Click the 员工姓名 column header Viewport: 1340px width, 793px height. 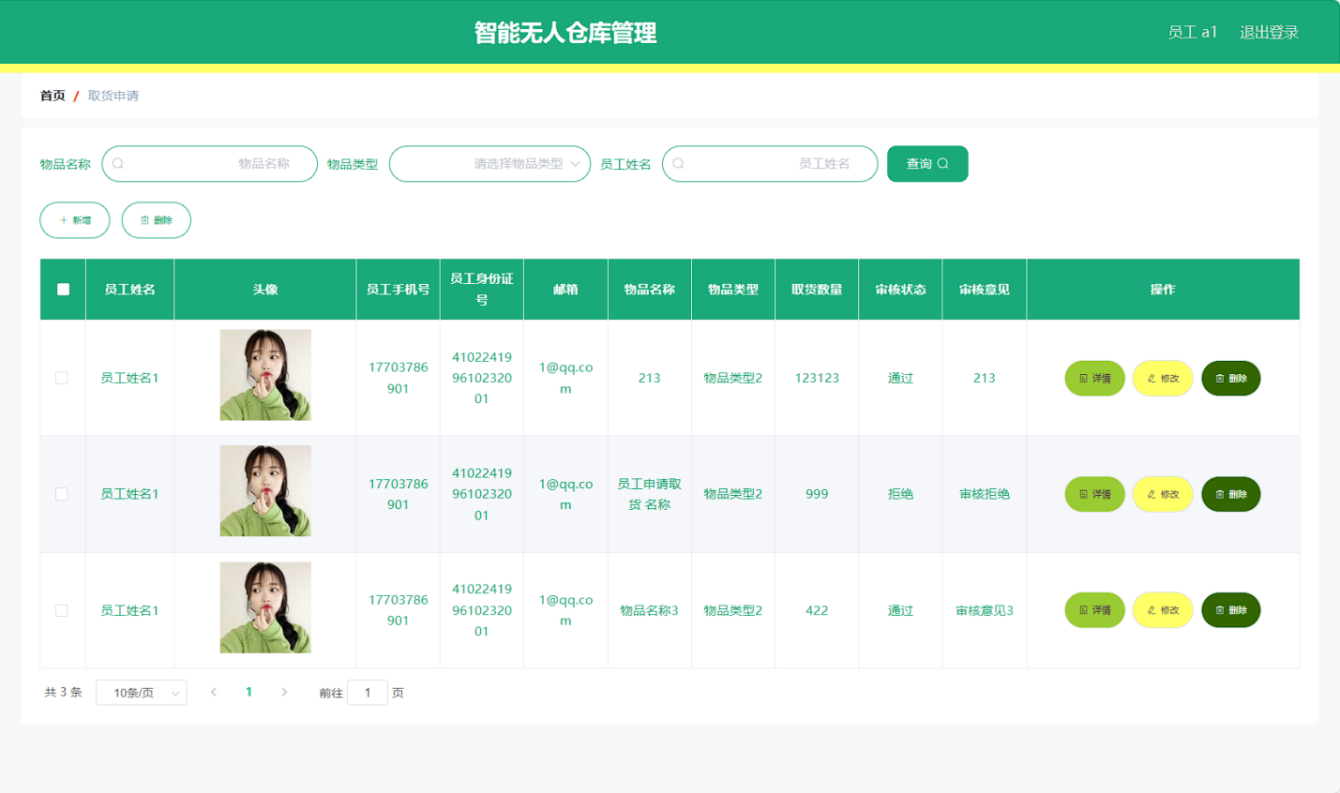(130, 289)
